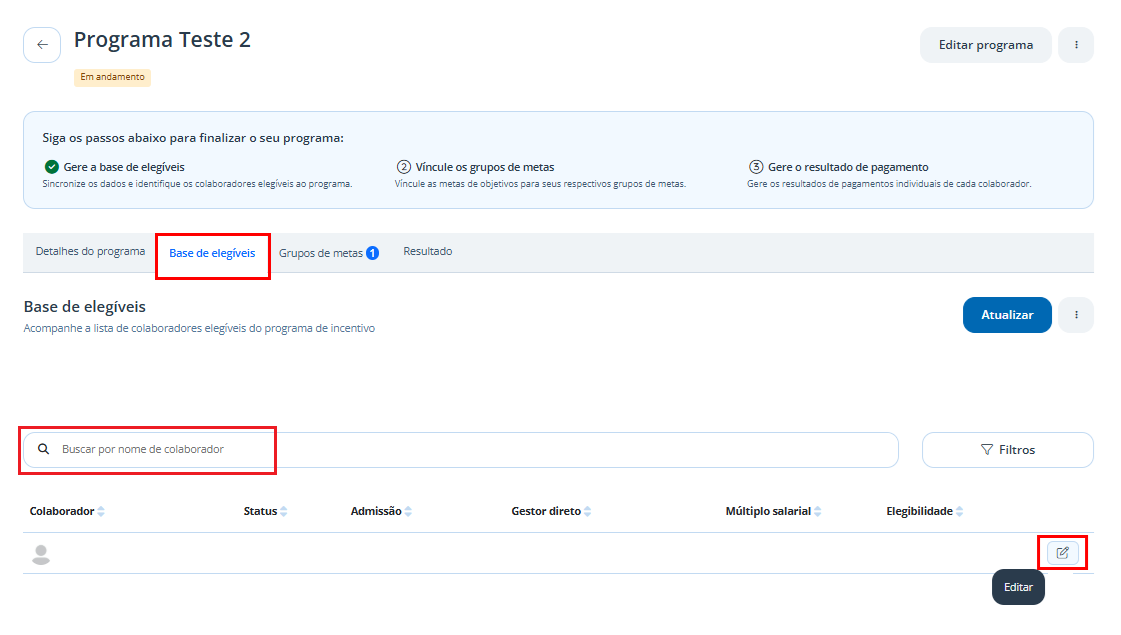1121x635 pixels.
Task: Click the blue notification badge on Grupos de metas
Action: pyautogui.click(x=372, y=253)
